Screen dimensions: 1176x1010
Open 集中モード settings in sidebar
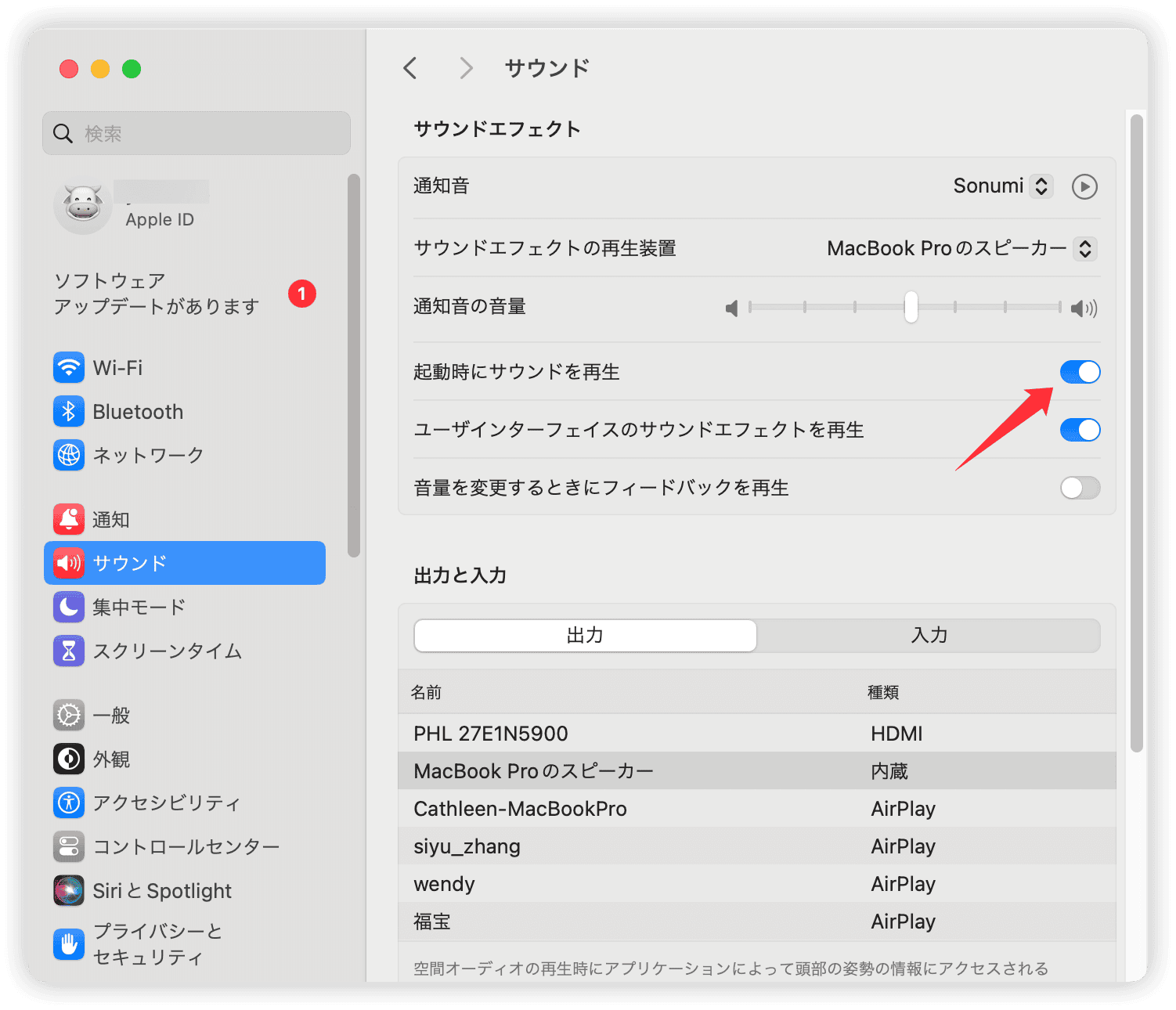pos(185,607)
